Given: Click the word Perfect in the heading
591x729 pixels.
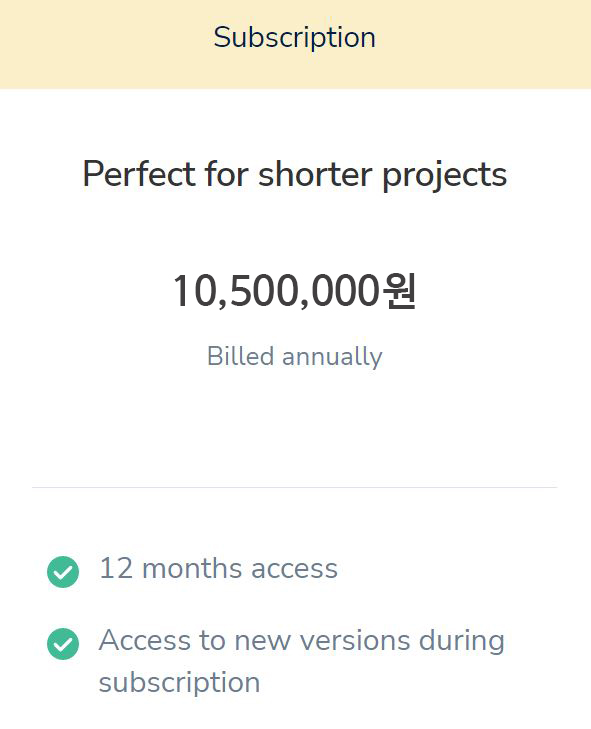Looking at the screenshot, I should click(x=139, y=174).
